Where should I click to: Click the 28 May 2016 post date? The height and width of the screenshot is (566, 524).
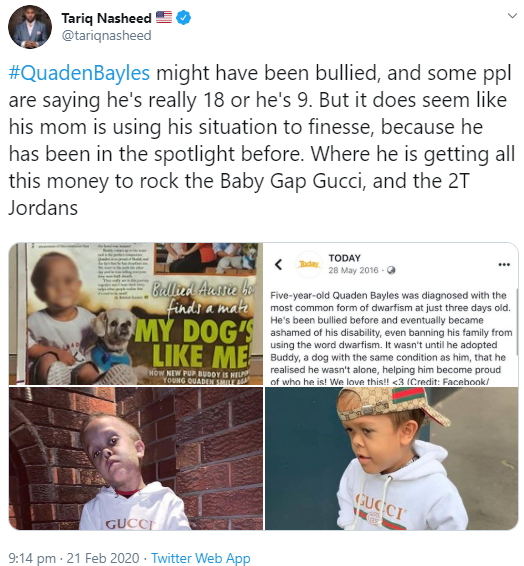[x=353, y=270]
